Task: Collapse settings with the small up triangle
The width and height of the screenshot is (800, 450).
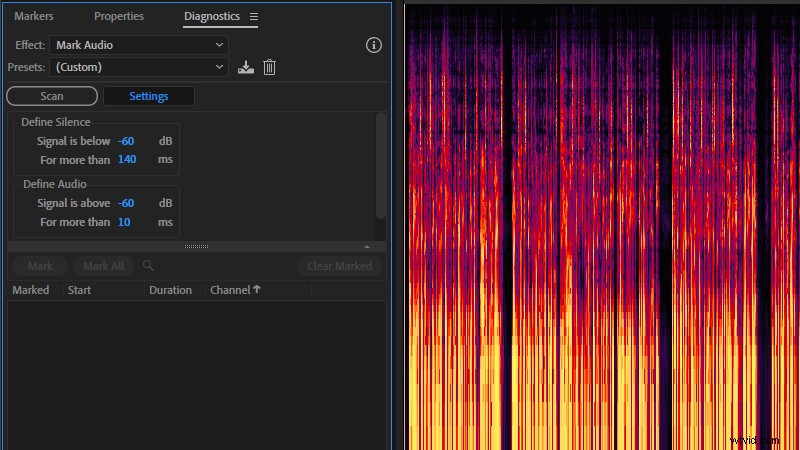Action: [367, 246]
